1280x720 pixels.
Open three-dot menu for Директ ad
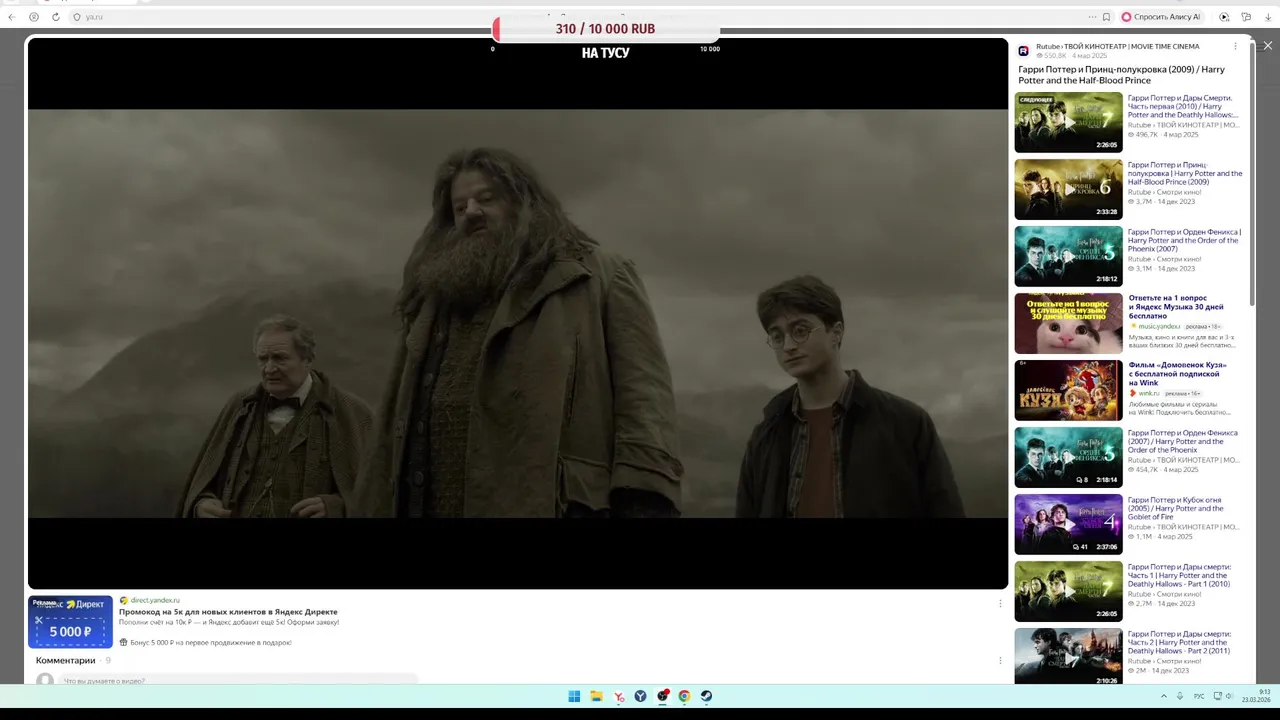coord(1000,603)
